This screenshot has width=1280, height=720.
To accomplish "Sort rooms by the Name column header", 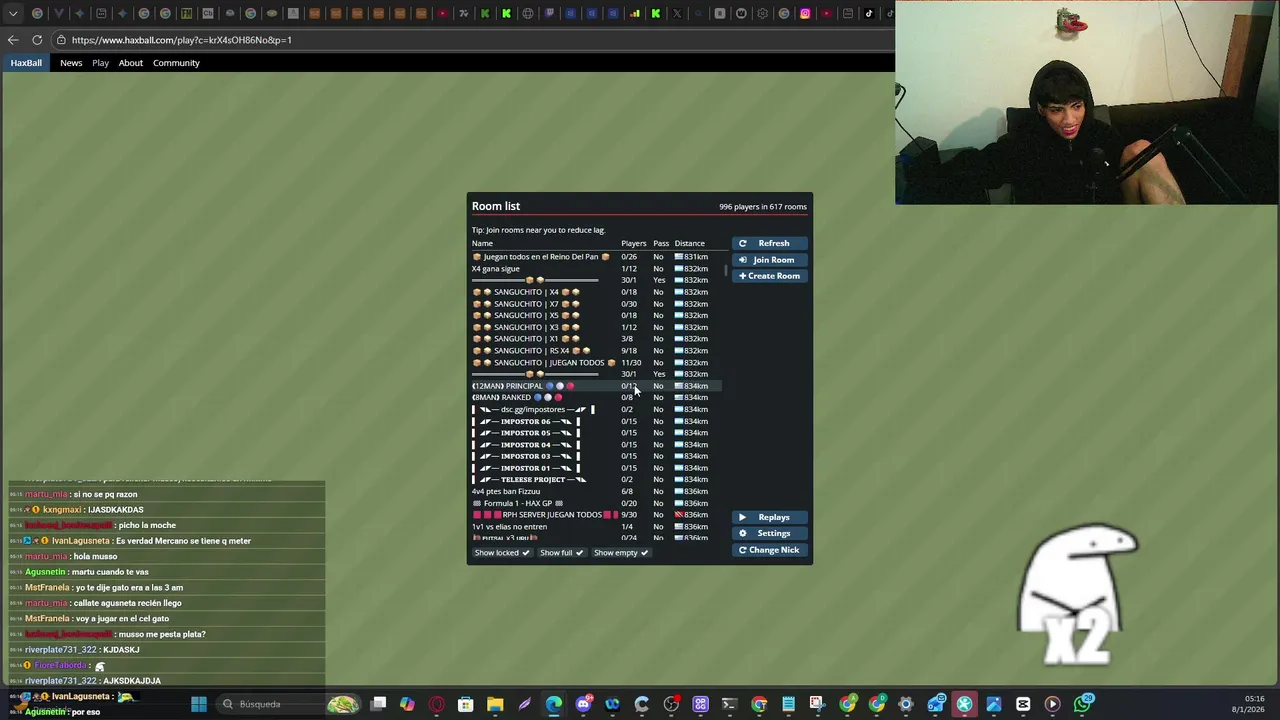I will click(x=482, y=243).
